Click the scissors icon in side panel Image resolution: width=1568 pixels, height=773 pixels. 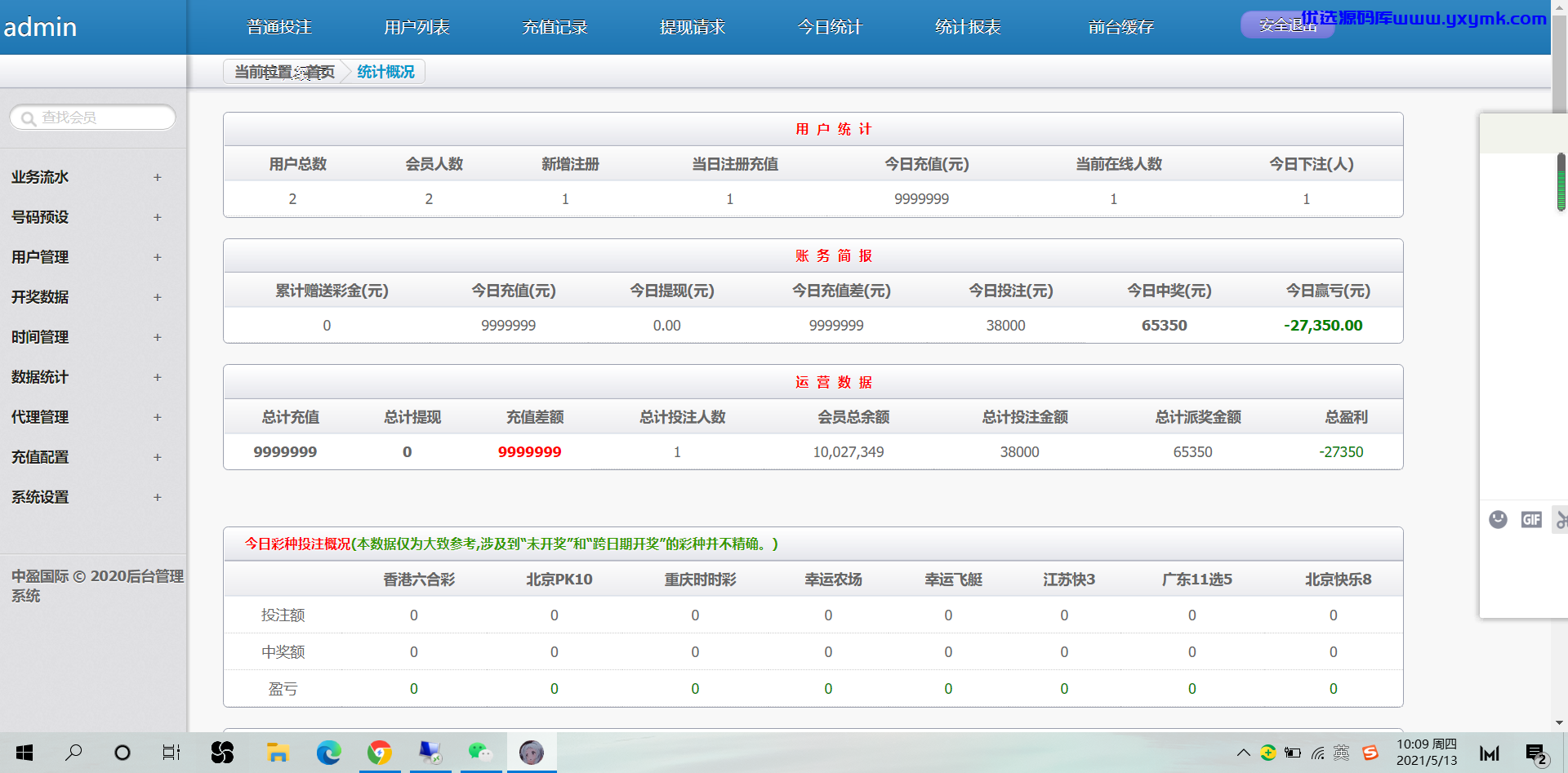coord(1561,519)
